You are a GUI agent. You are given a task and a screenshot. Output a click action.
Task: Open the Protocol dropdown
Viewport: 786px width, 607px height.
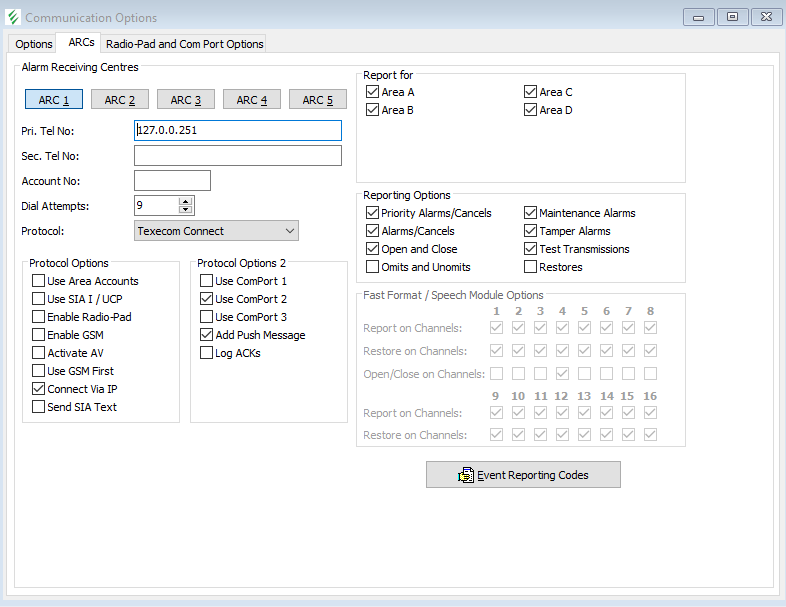click(x=216, y=231)
